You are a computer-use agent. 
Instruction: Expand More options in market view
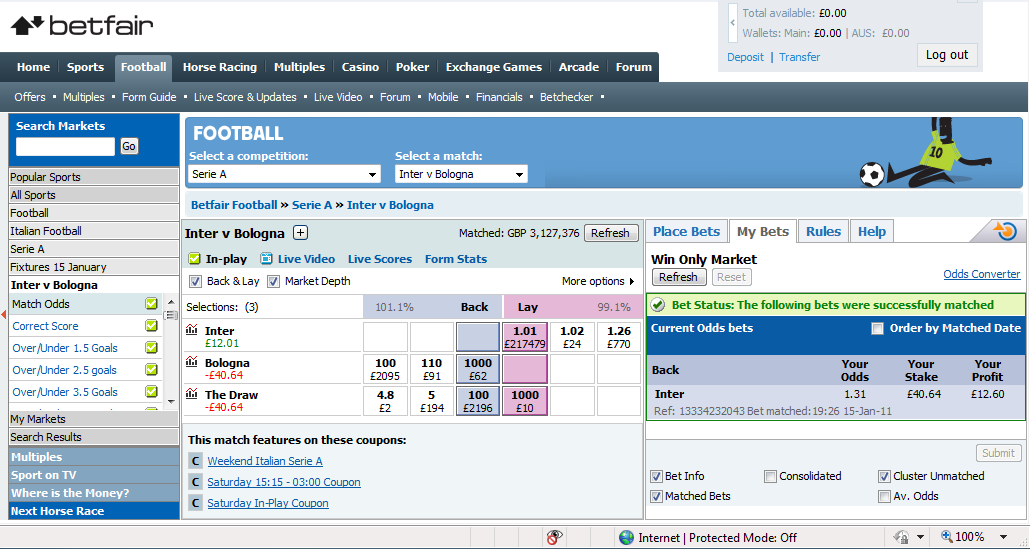[x=598, y=281]
